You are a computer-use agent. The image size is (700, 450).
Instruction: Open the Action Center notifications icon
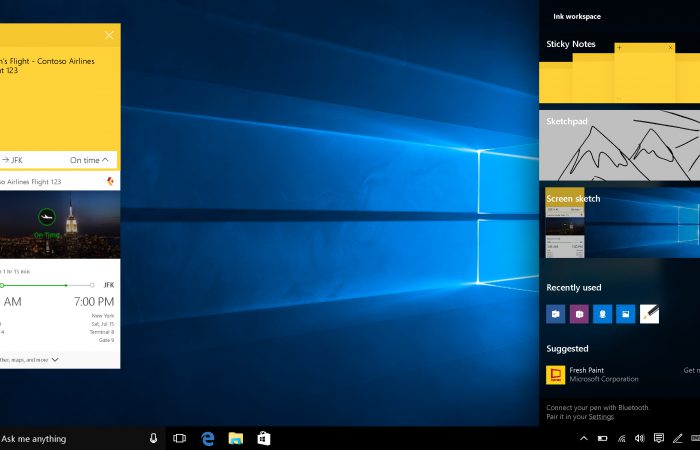658,438
